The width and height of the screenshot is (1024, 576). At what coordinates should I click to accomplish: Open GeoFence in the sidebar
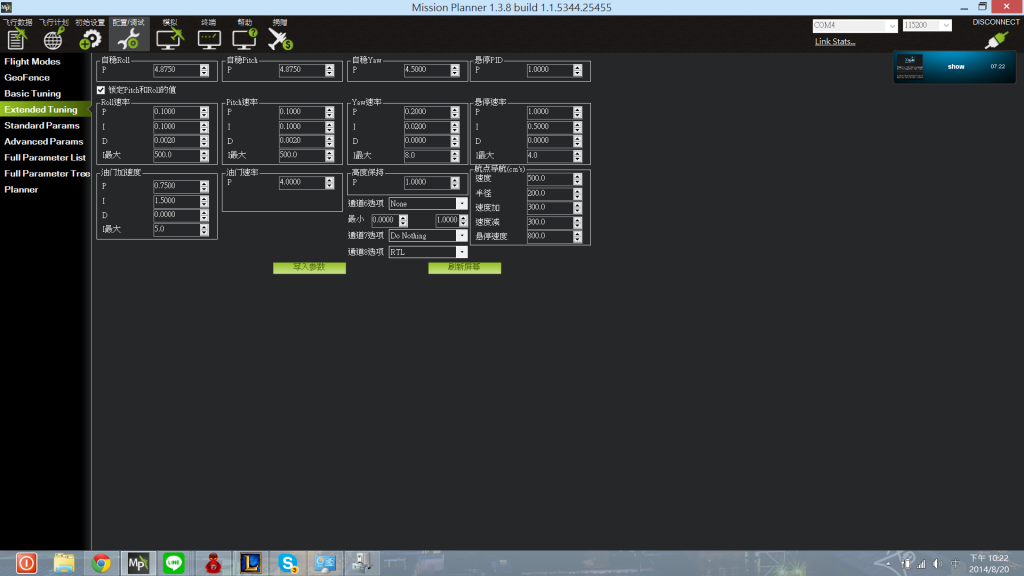click(x=27, y=78)
